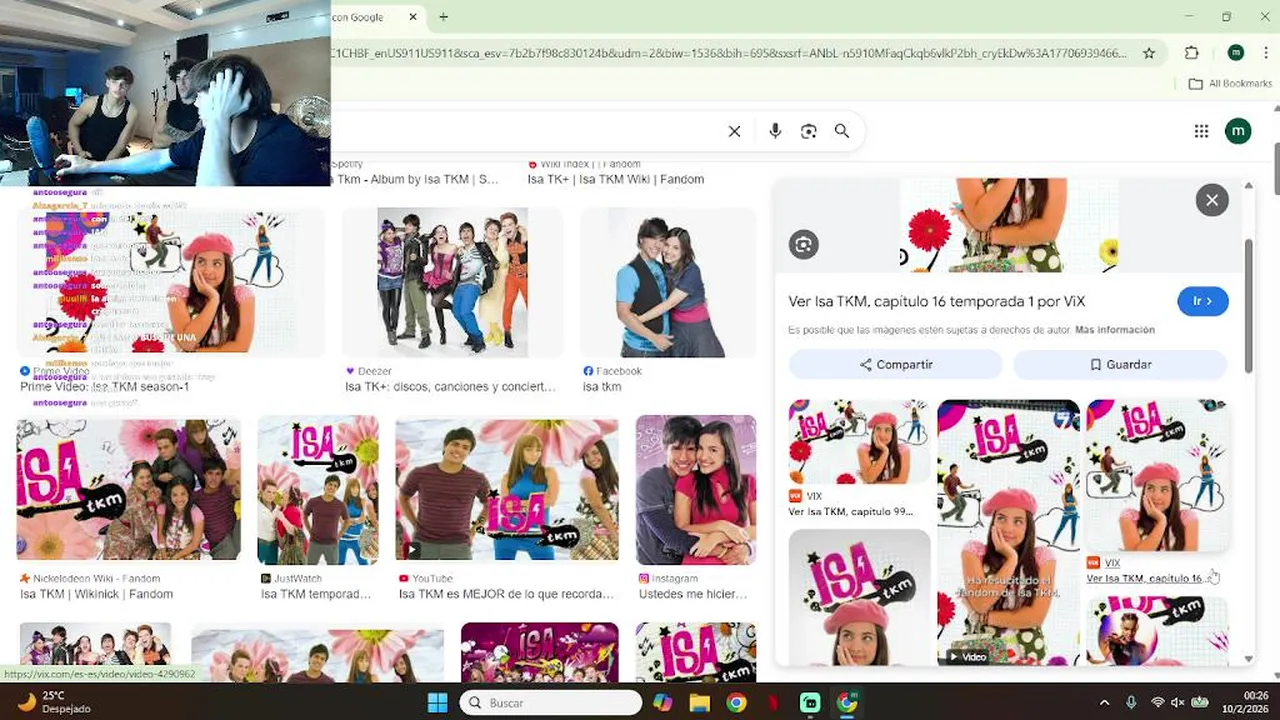
Task: Open Chrome three-dot menu
Action: (1266, 53)
